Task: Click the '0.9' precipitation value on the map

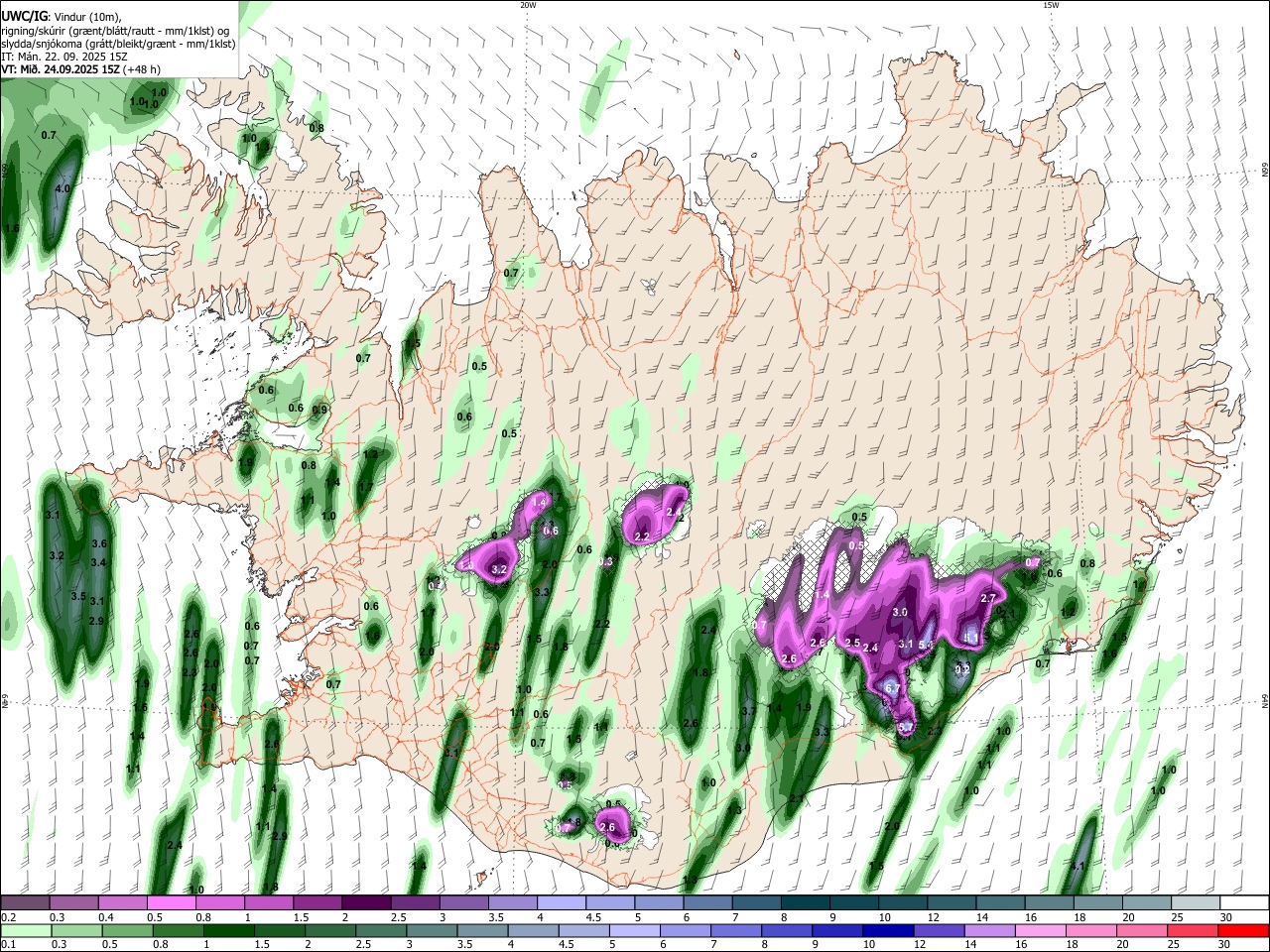Action: tap(319, 411)
